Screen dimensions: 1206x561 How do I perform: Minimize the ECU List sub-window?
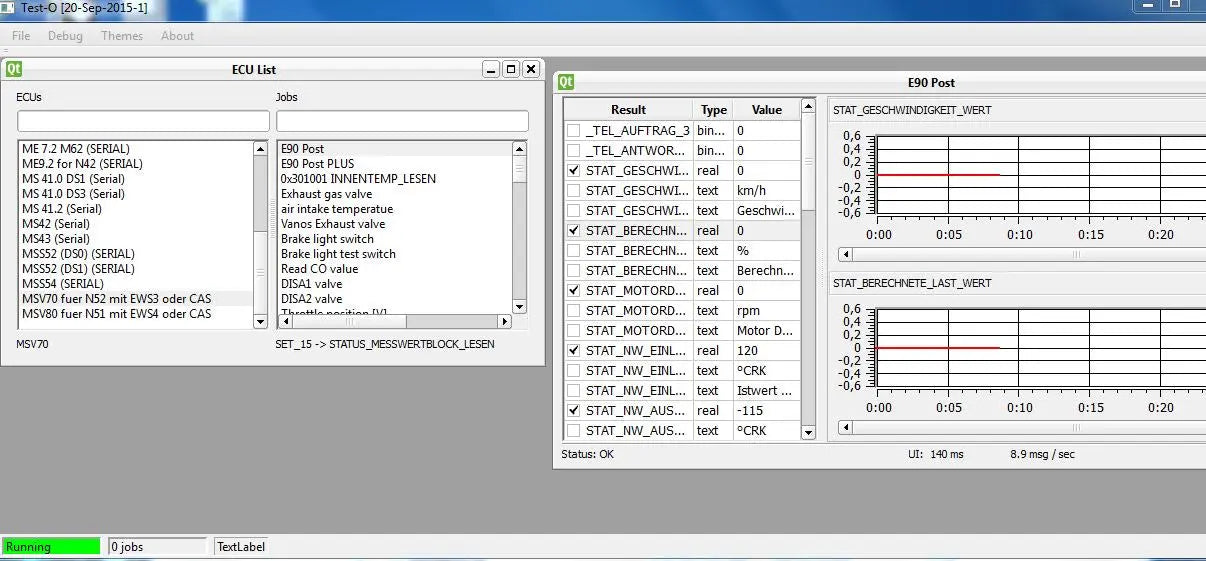491,69
